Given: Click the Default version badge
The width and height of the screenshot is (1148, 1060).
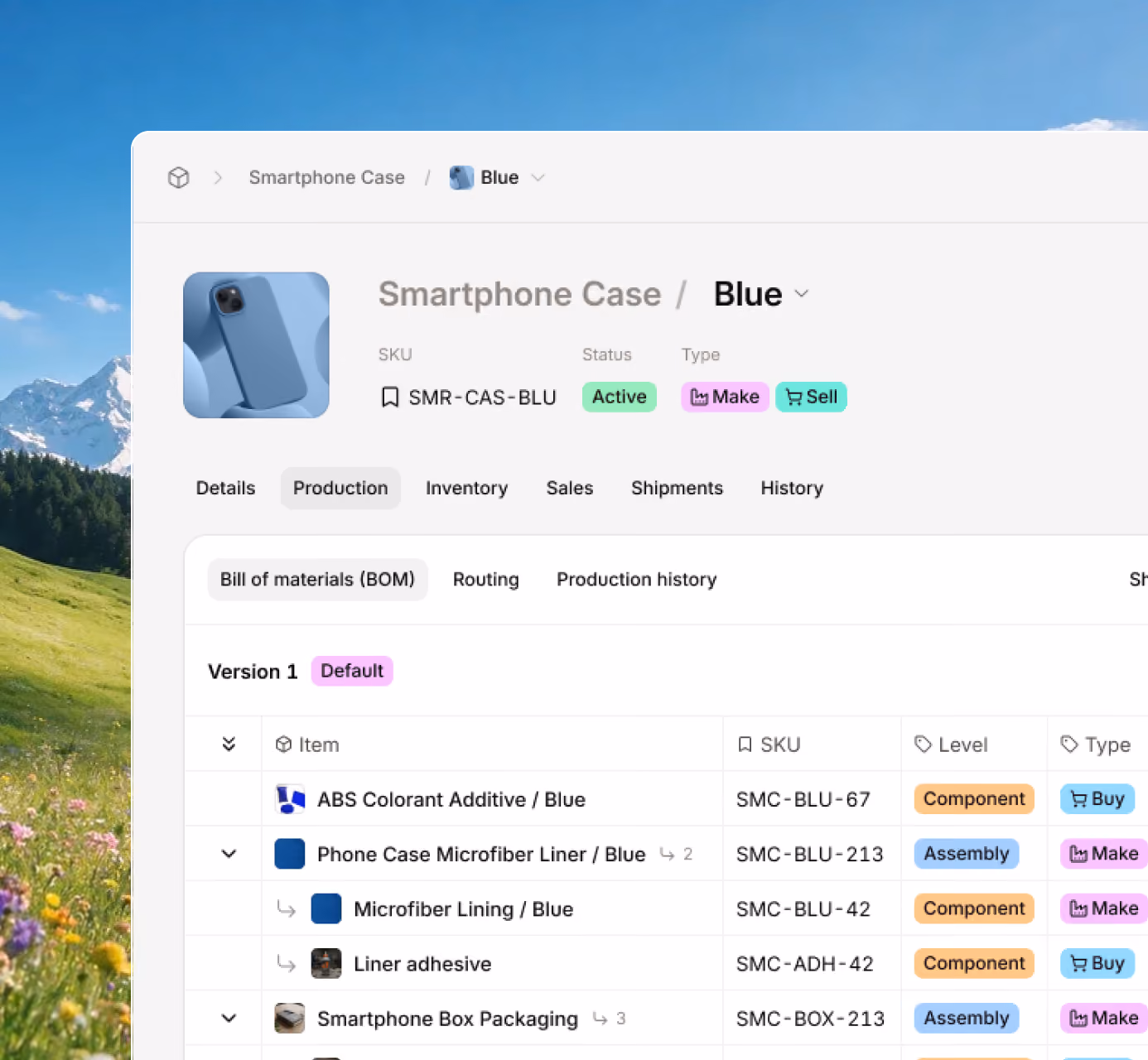Looking at the screenshot, I should click(x=352, y=671).
